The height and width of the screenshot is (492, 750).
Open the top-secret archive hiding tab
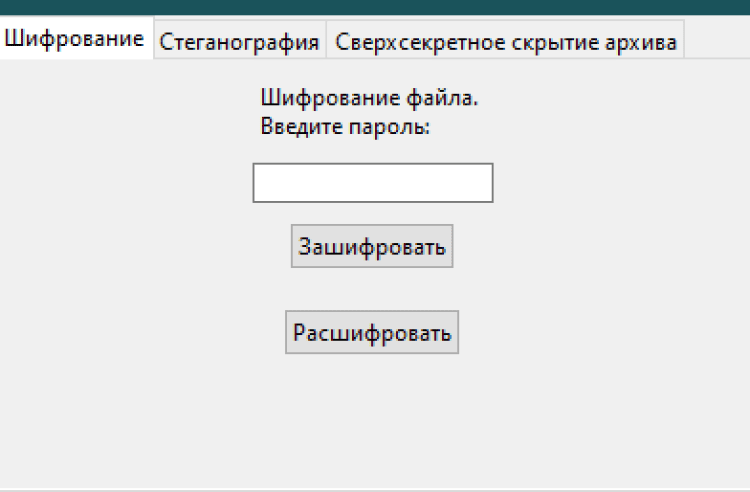click(506, 42)
